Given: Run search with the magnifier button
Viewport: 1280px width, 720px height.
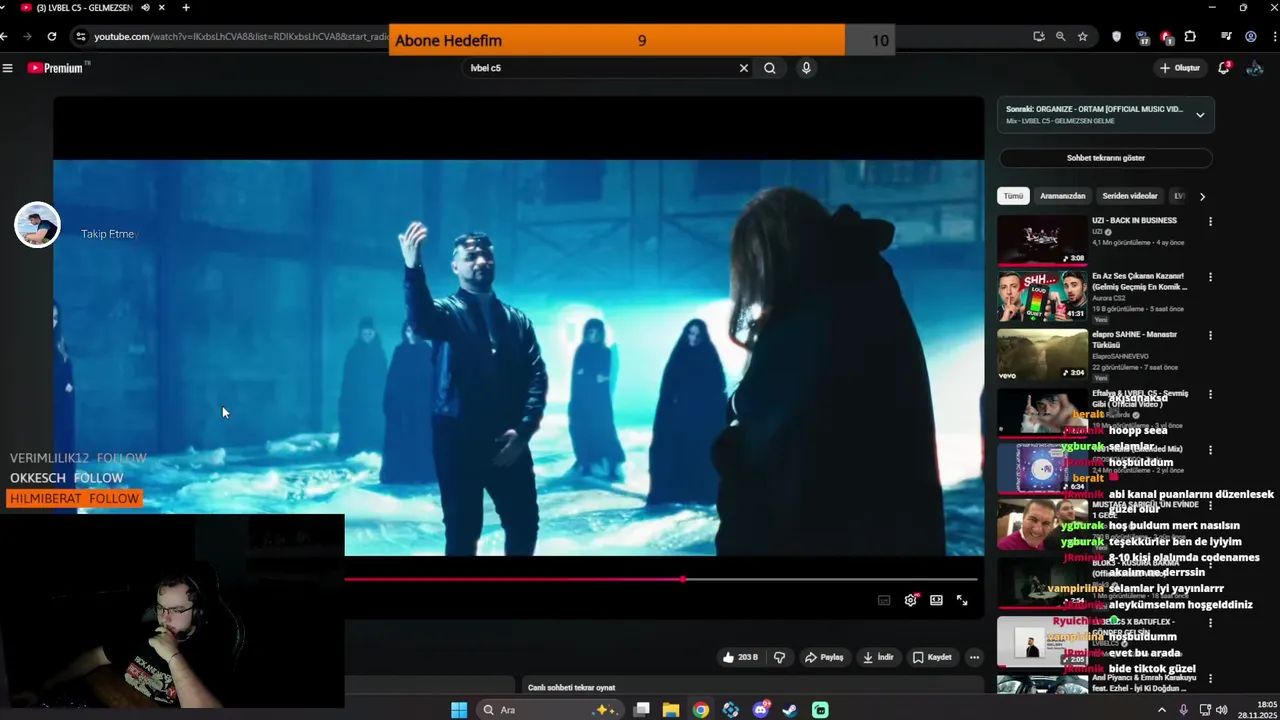Looking at the screenshot, I should (770, 68).
